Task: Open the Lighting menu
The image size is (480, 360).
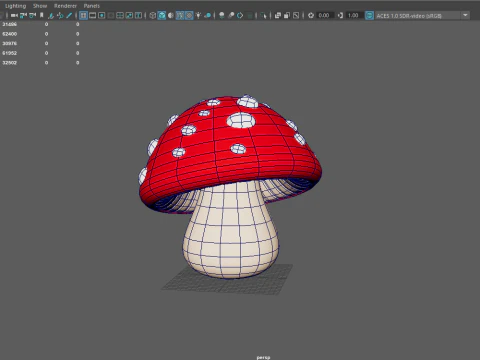Action: pyautogui.click(x=15, y=6)
